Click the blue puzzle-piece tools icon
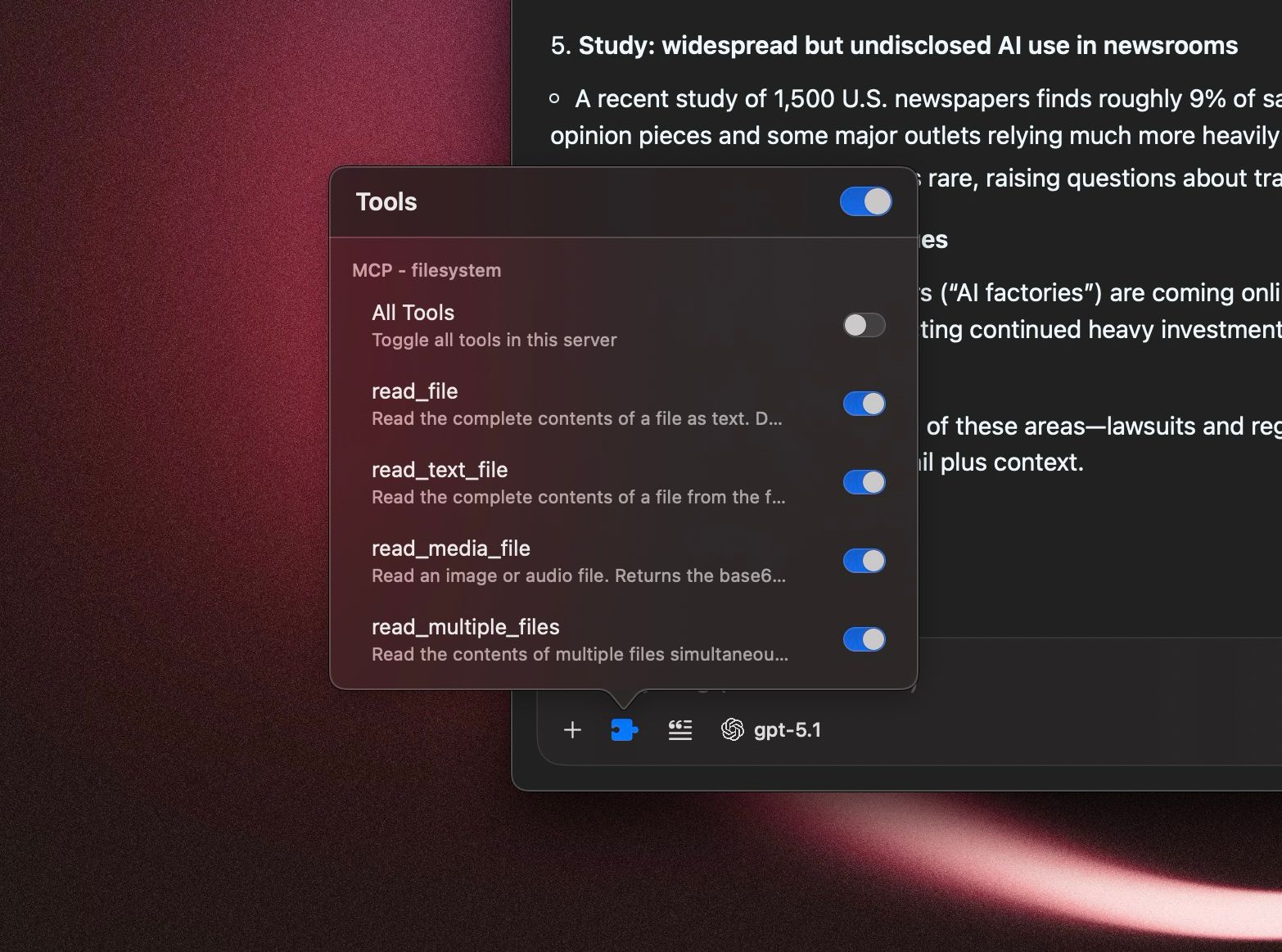The width and height of the screenshot is (1282, 952). [x=624, y=729]
